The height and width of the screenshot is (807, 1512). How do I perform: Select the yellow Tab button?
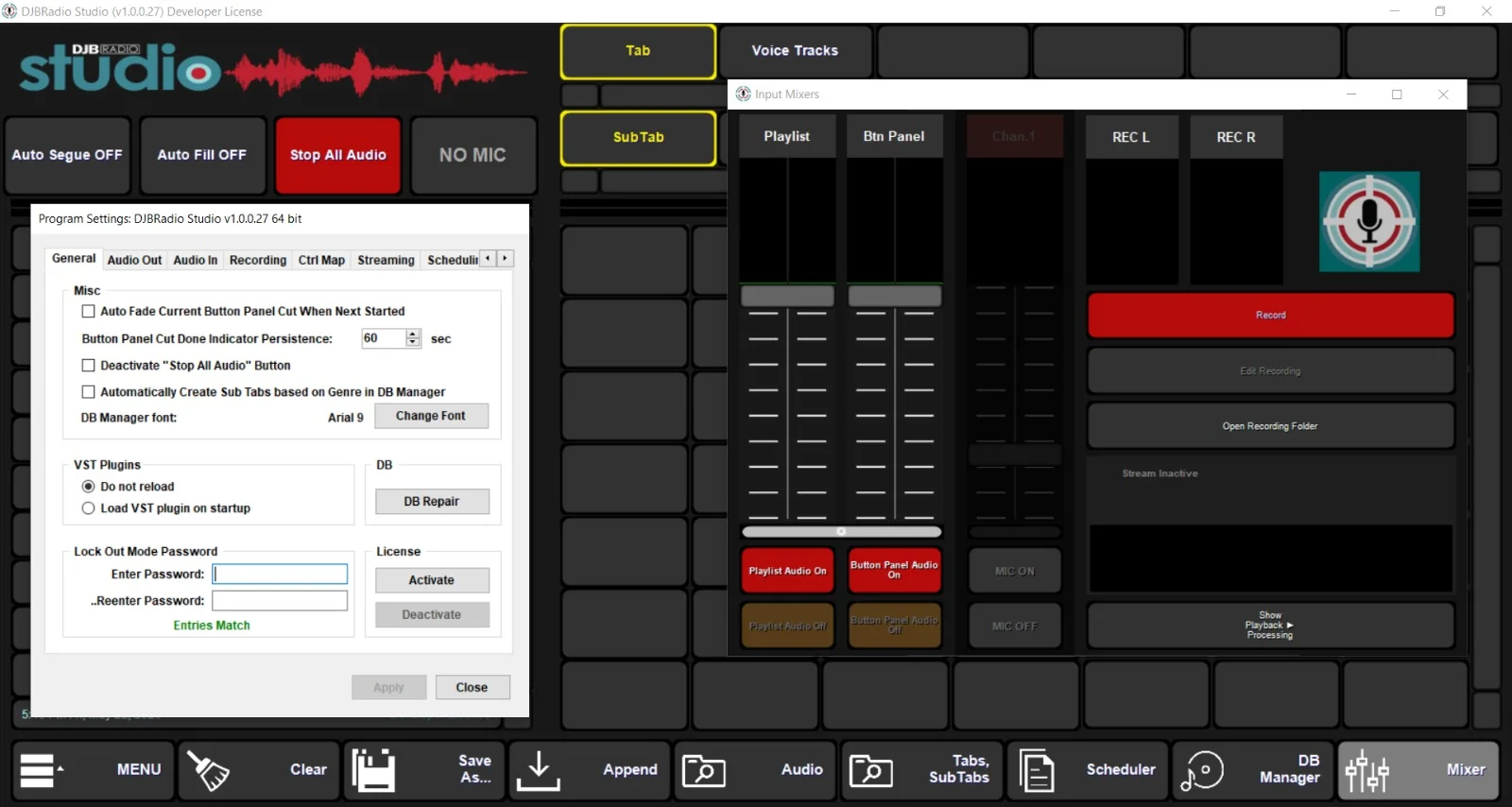(x=638, y=51)
